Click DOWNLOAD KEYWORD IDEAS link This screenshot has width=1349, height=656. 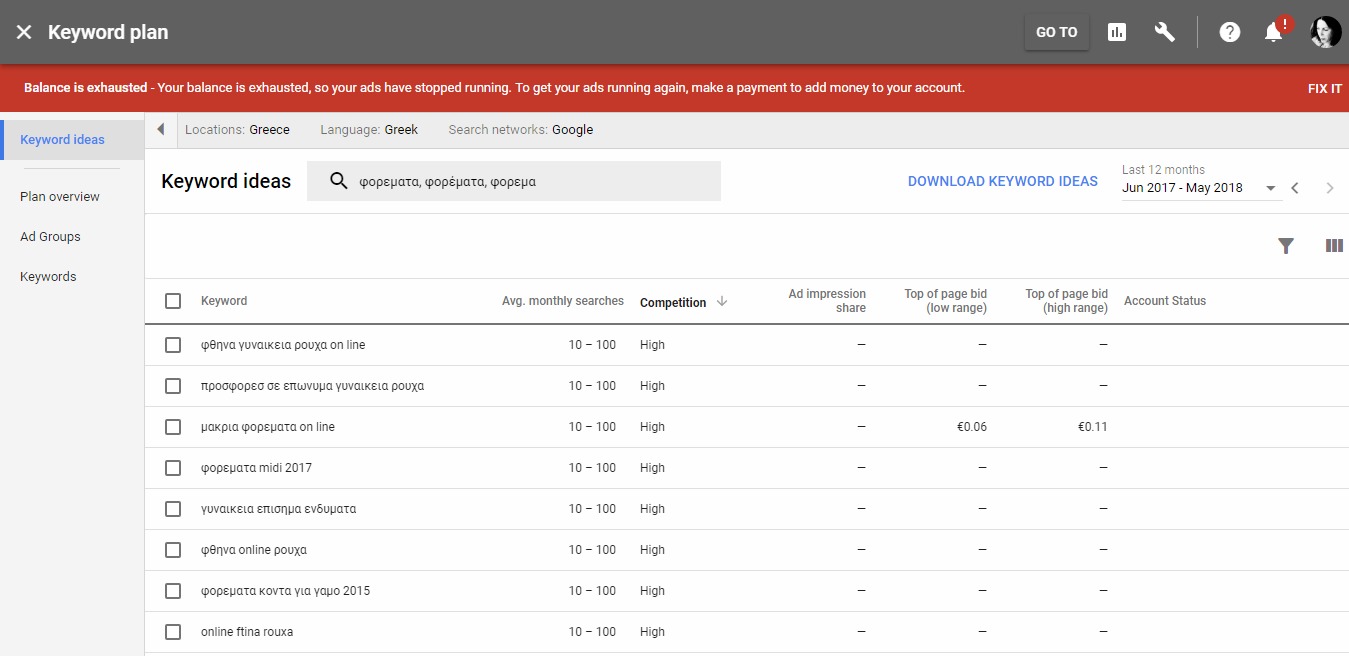pos(1003,181)
